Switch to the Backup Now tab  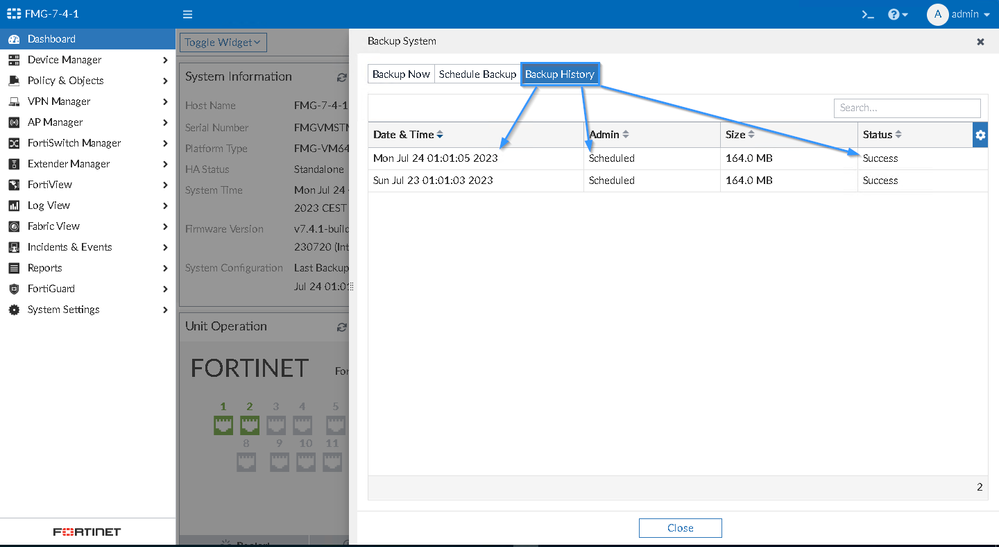(x=401, y=74)
